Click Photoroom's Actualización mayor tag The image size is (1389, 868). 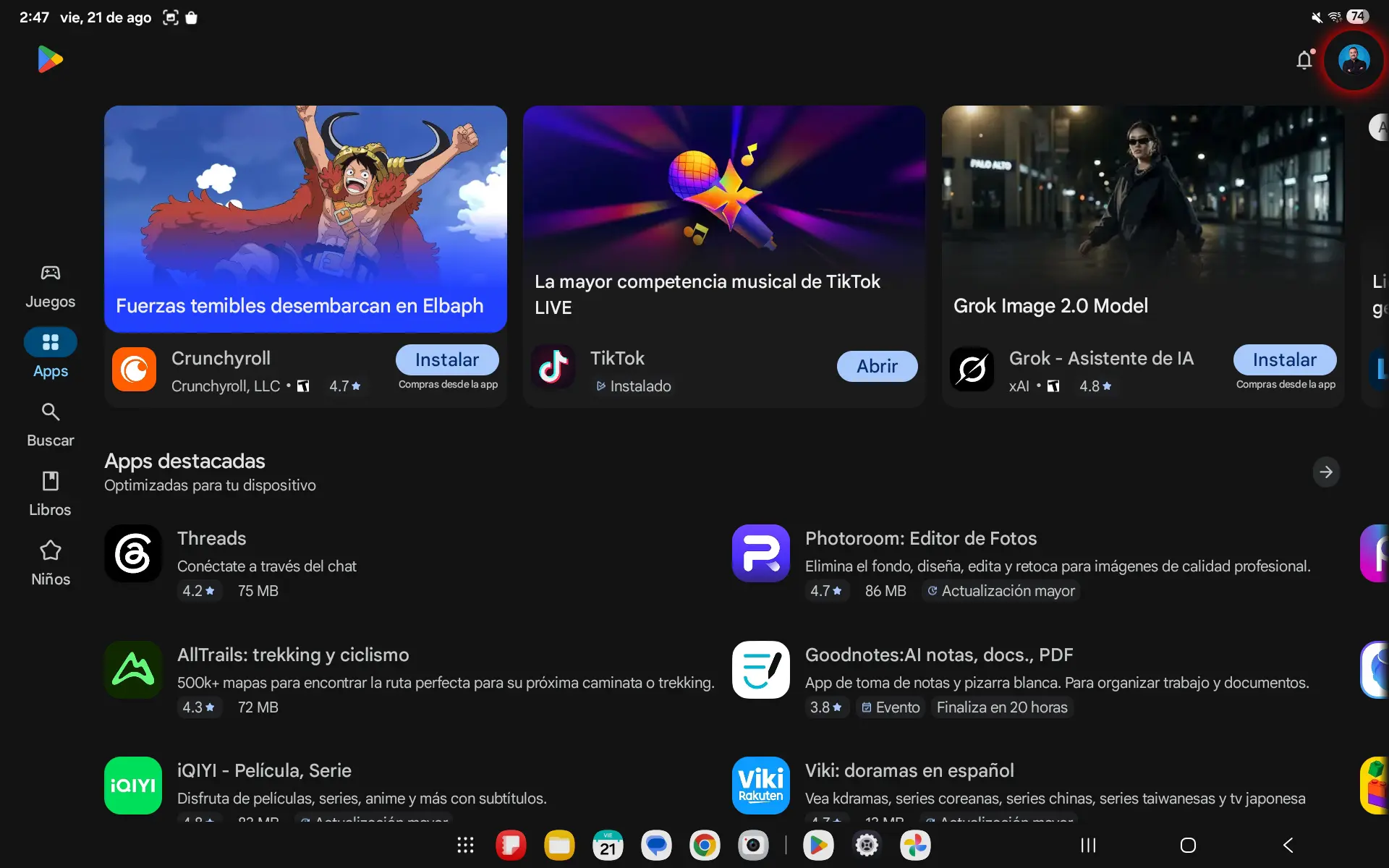1001,591
